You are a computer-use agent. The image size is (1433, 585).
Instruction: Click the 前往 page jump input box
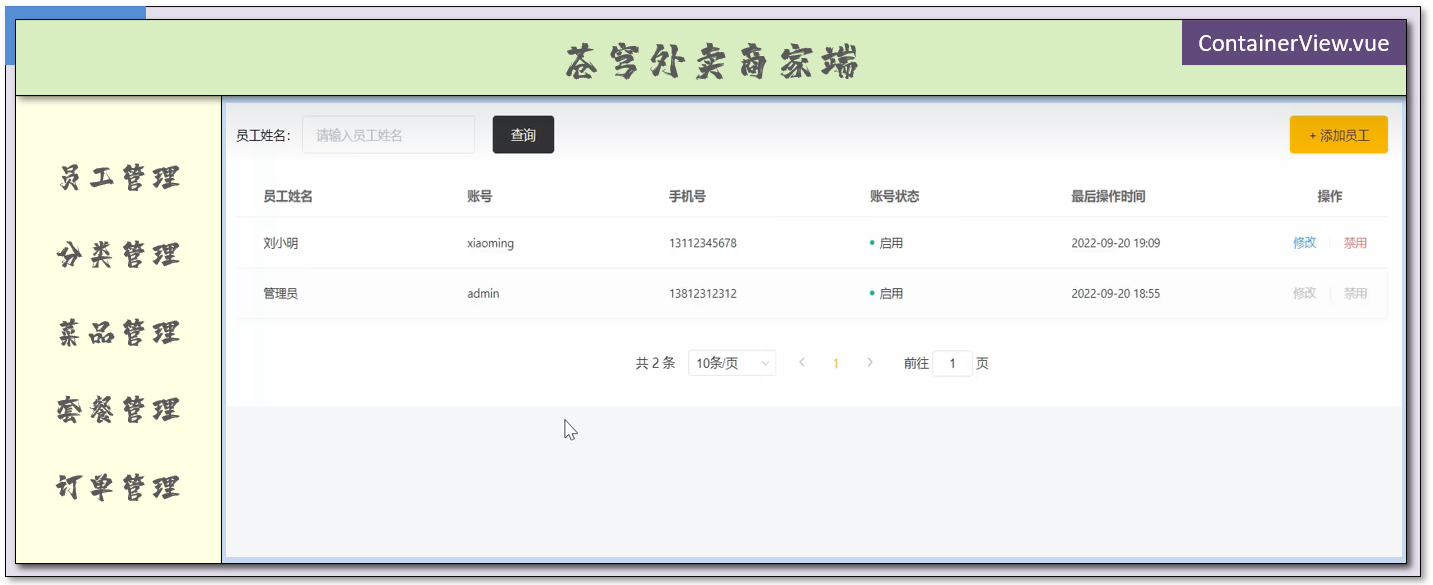pos(952,363)
